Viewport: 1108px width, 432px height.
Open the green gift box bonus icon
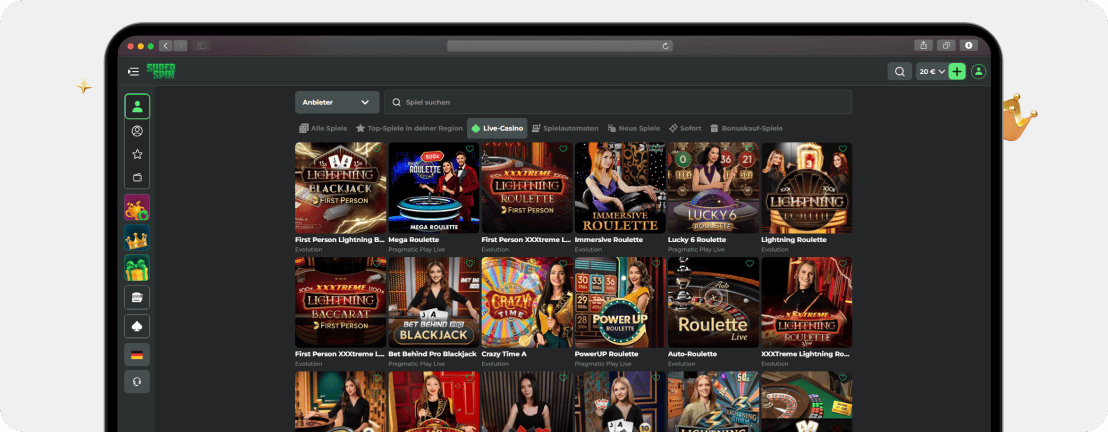137,268
